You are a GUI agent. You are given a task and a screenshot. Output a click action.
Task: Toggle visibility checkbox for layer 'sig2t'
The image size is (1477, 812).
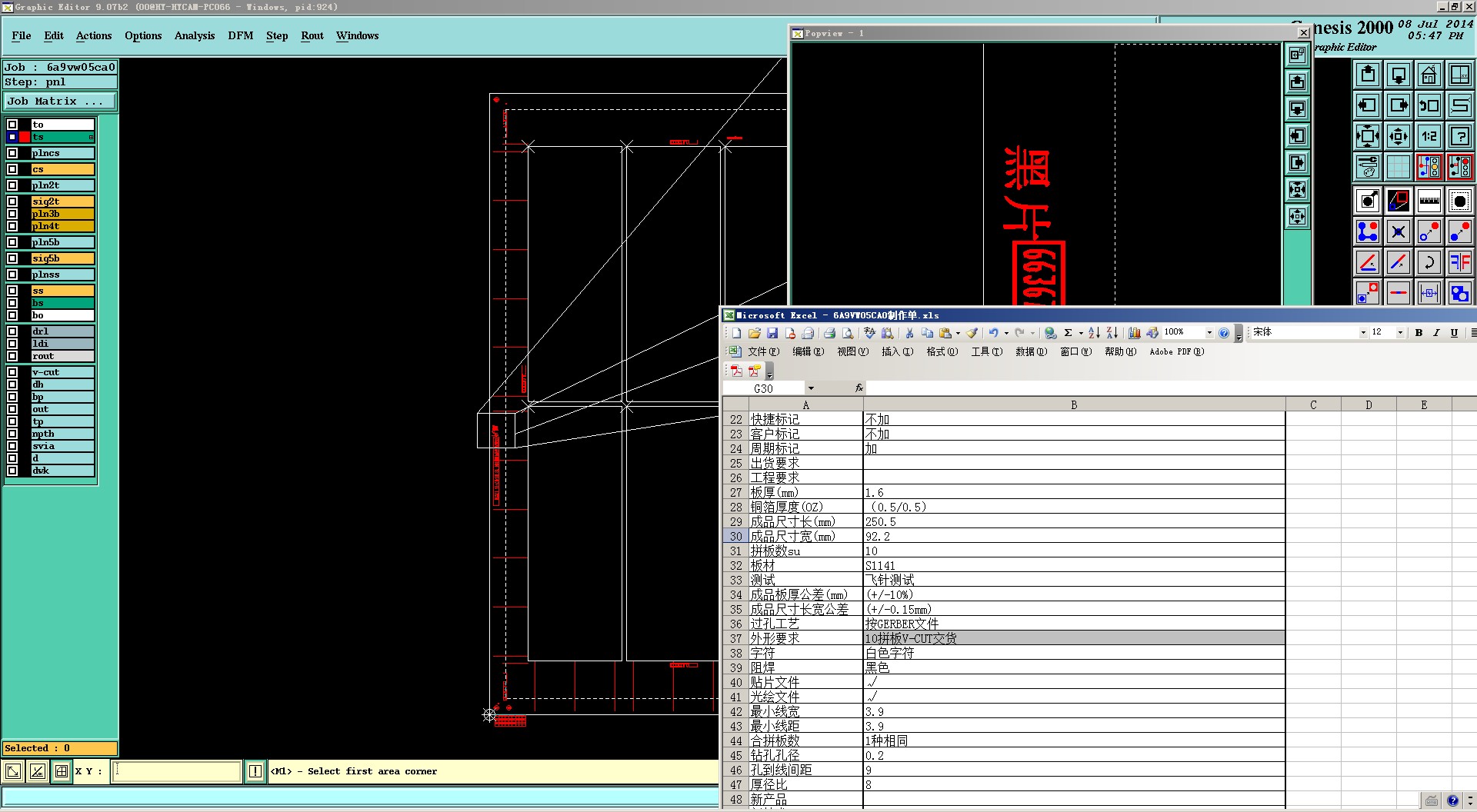pos(12,201)
